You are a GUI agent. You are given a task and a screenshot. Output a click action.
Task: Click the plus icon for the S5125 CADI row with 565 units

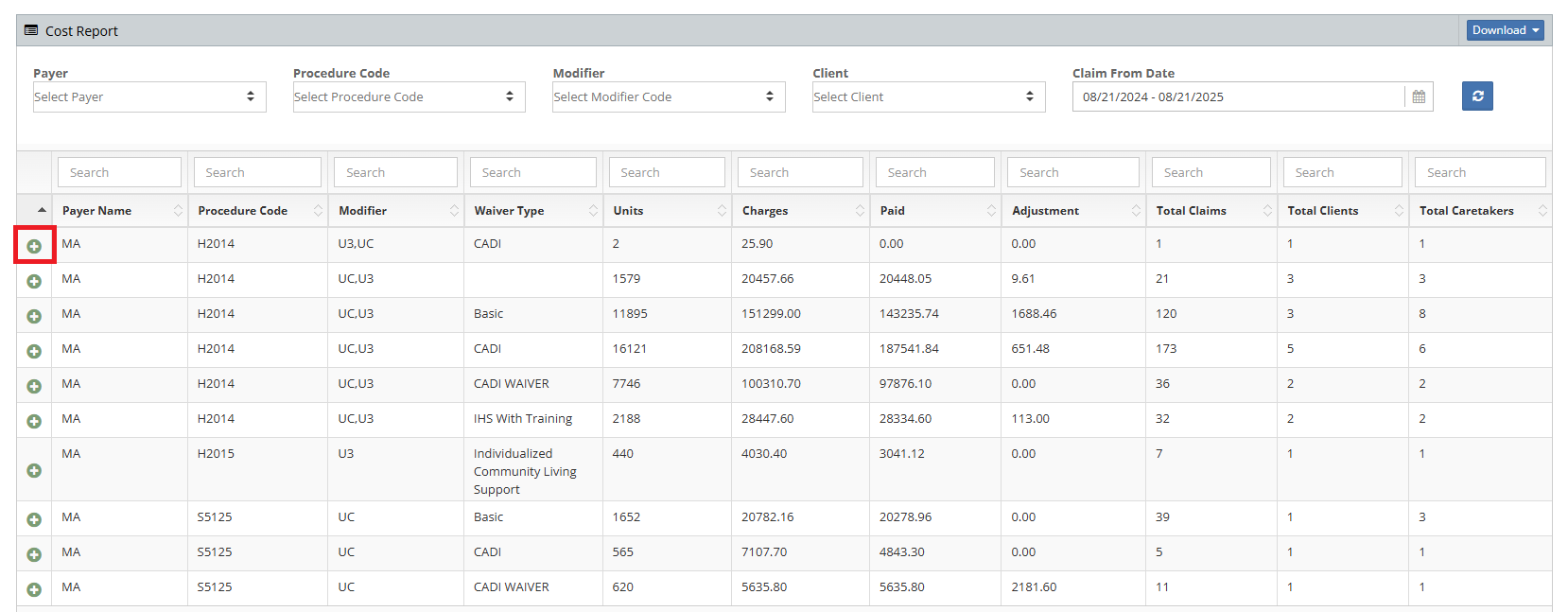(x=34, y=554)
